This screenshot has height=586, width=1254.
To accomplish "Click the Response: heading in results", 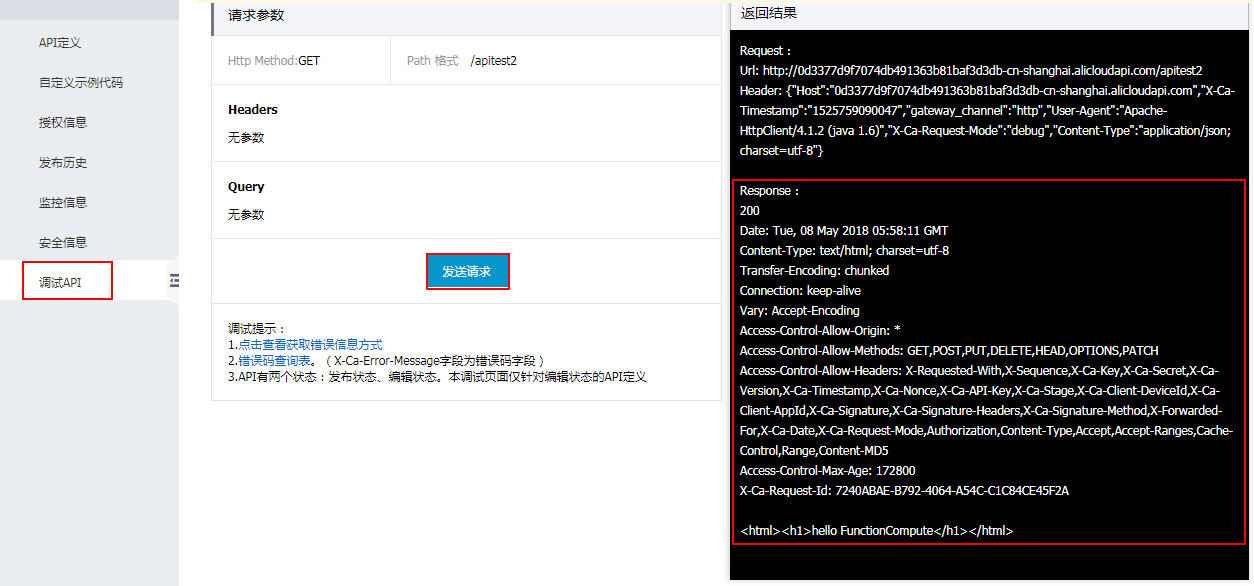I will (770, 191).
